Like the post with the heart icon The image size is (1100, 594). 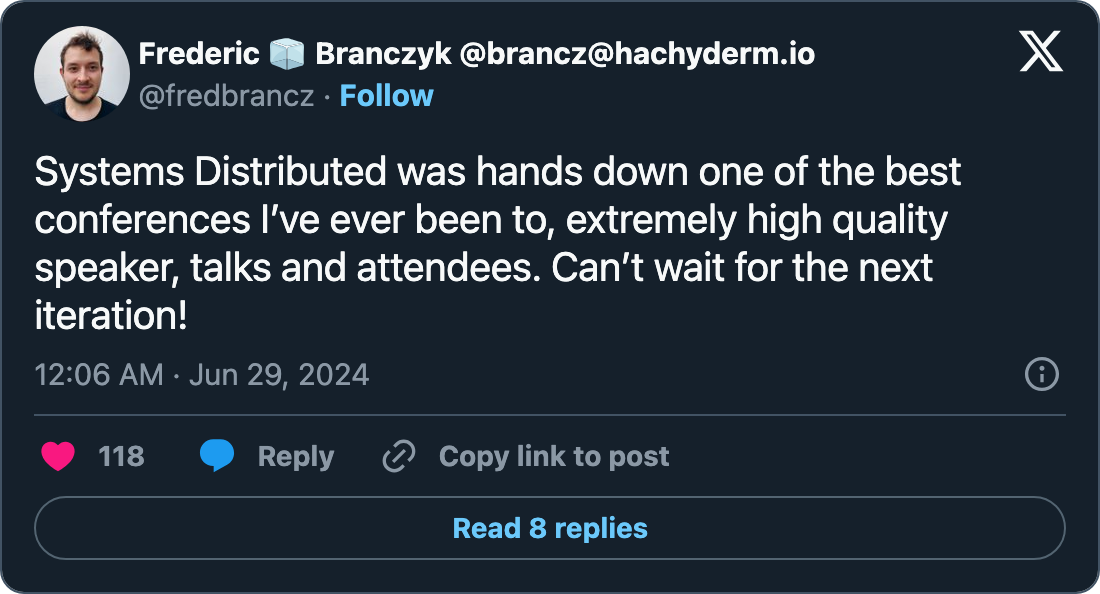point(58,457)
